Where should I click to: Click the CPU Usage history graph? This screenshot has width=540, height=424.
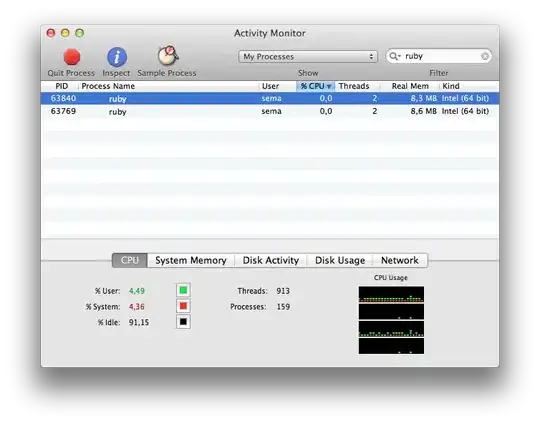click(x=391, y=320)
